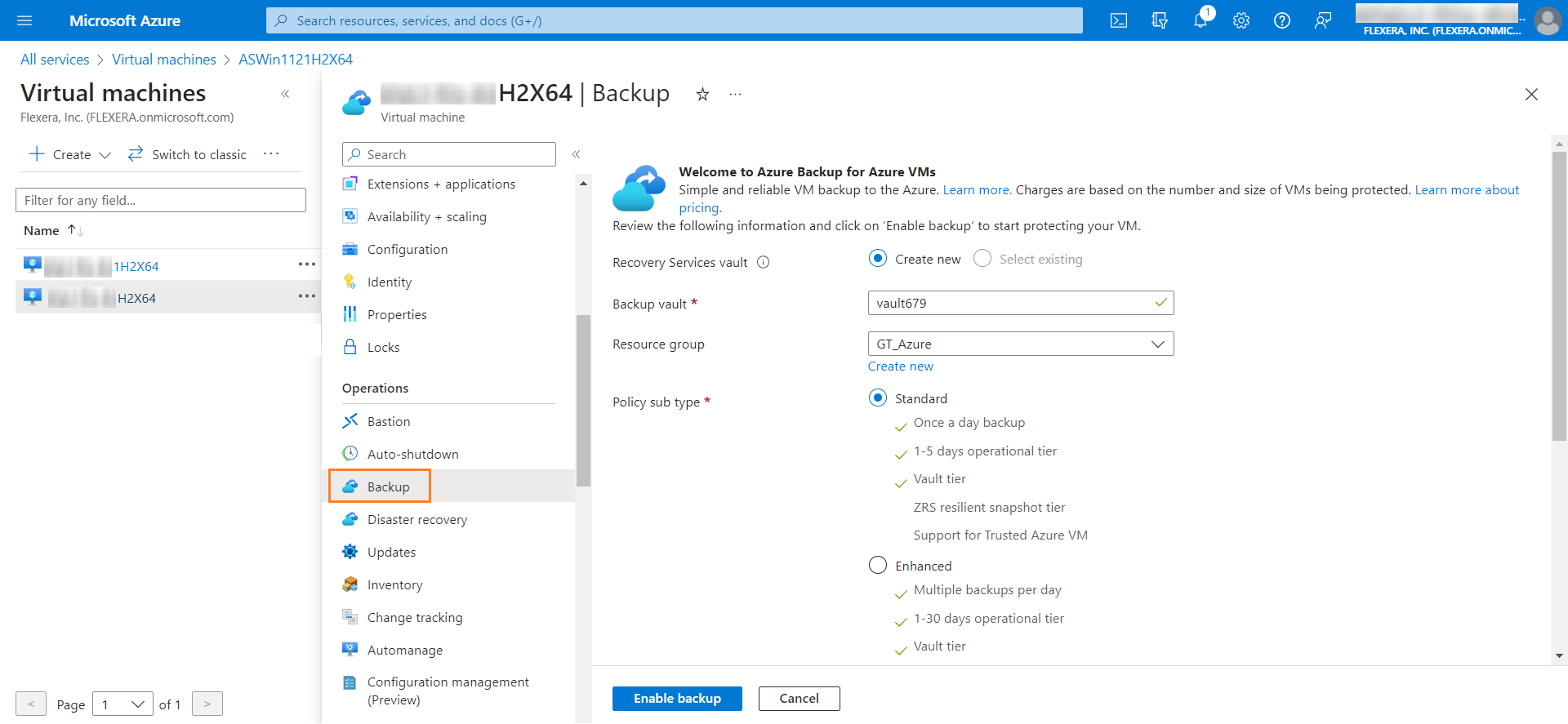The height and width of the screenshot is (724, 1568).
Task: Click the Recovery Services vault info icon
Action: tap(764, 262)
